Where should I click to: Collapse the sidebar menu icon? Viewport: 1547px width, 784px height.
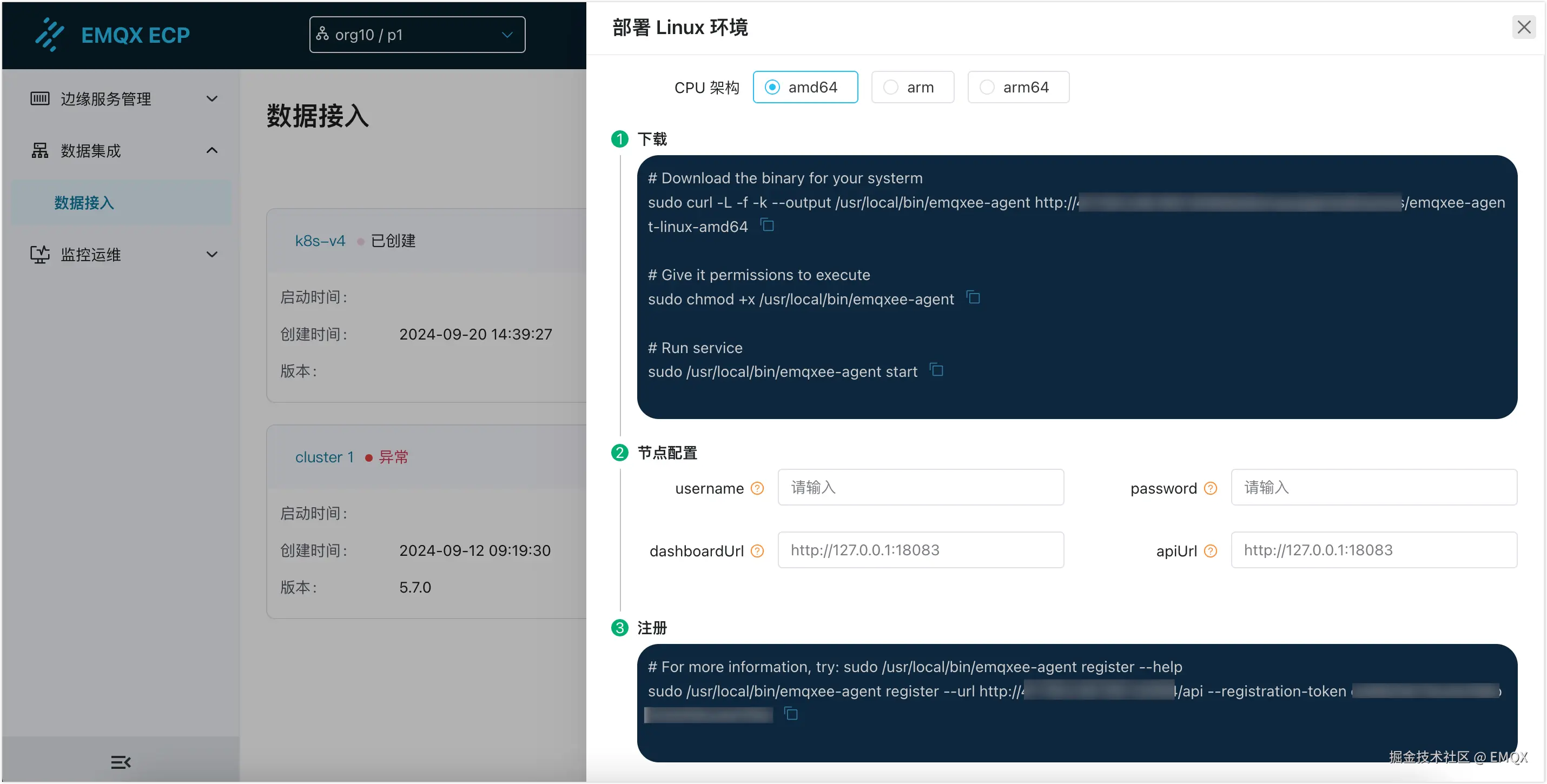[121, 762]
